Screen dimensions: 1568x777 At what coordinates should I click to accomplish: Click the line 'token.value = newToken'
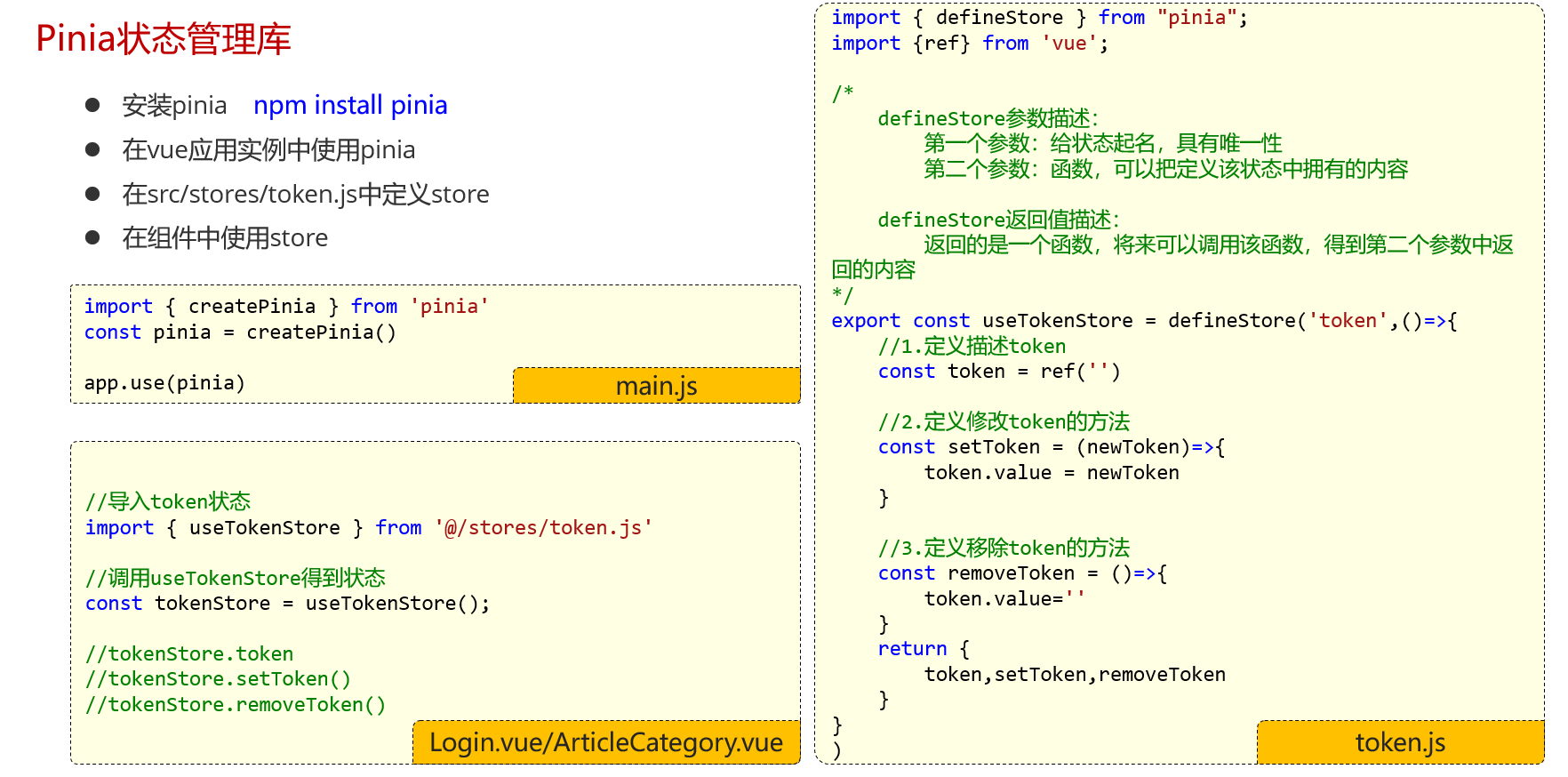[1052, 473]
